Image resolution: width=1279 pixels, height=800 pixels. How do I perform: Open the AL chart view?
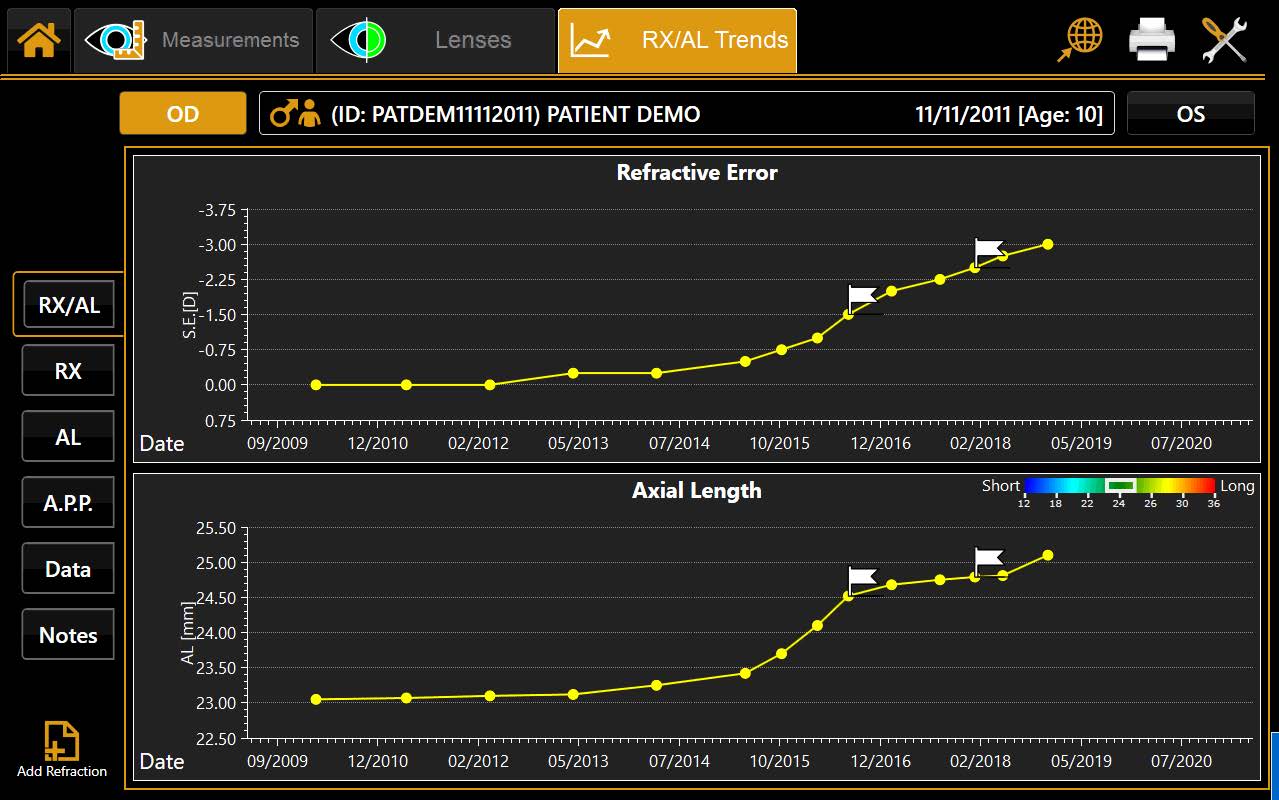[67, 436]
